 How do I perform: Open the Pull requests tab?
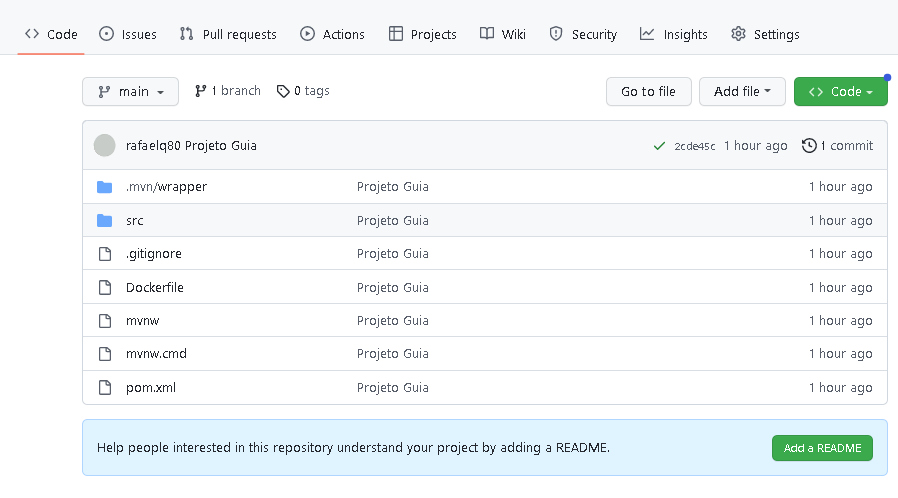[x=228, y=34]
